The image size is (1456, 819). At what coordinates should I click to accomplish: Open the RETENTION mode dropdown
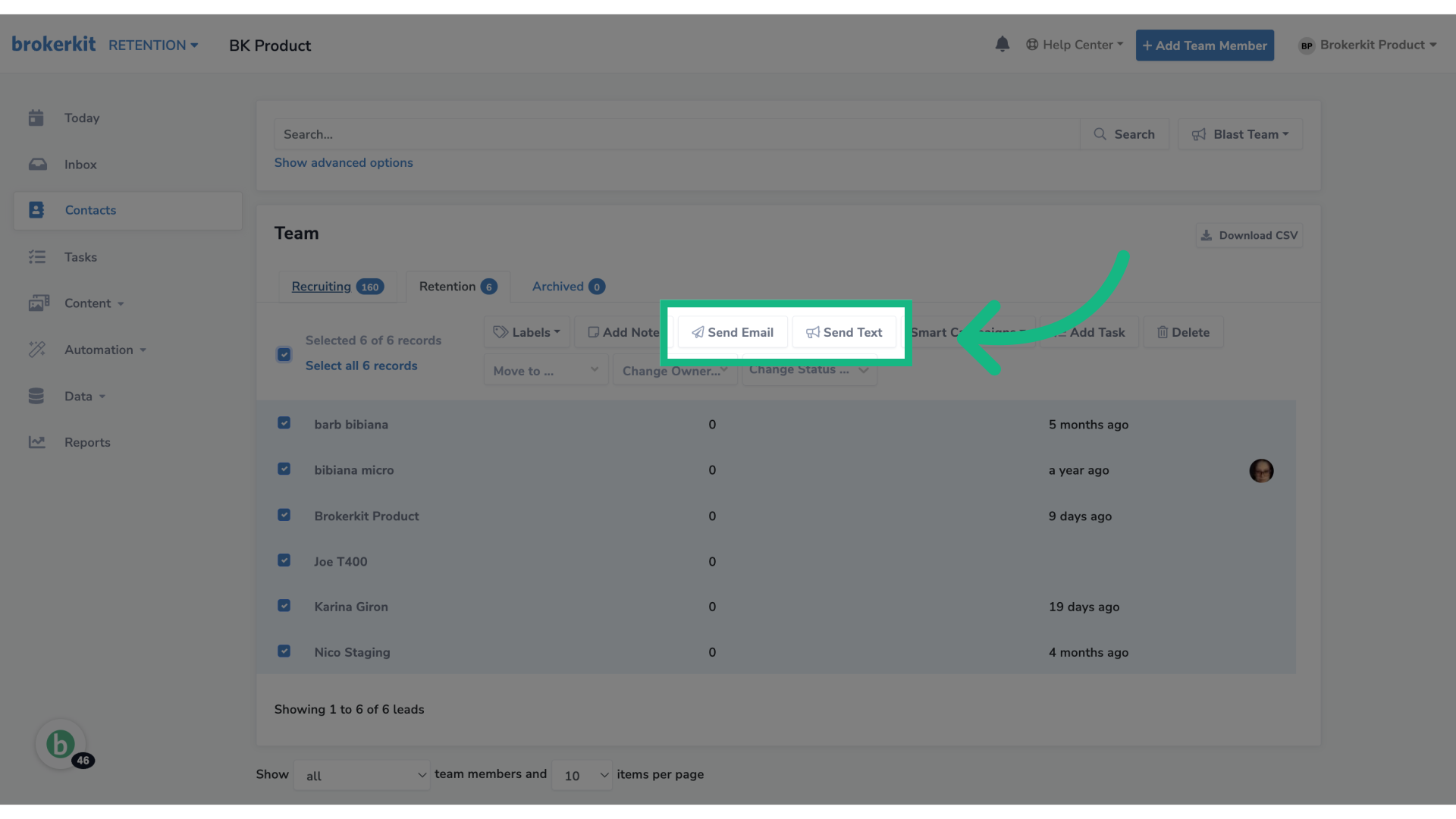pos(153,45)
